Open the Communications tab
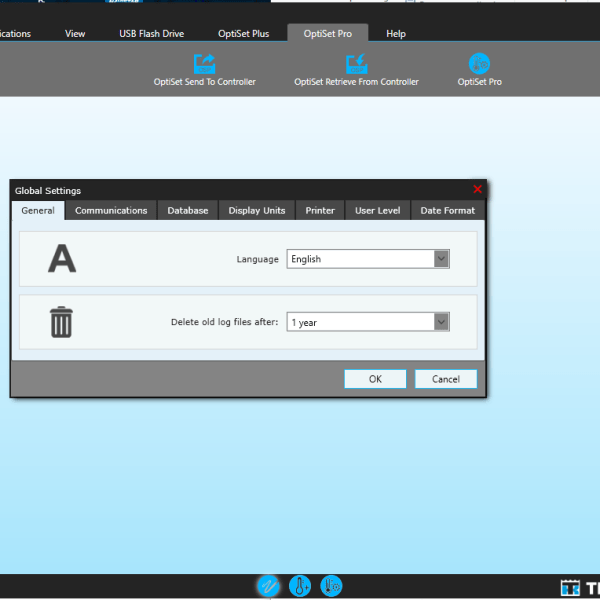The image size is (600, 600). pos(111,210)
